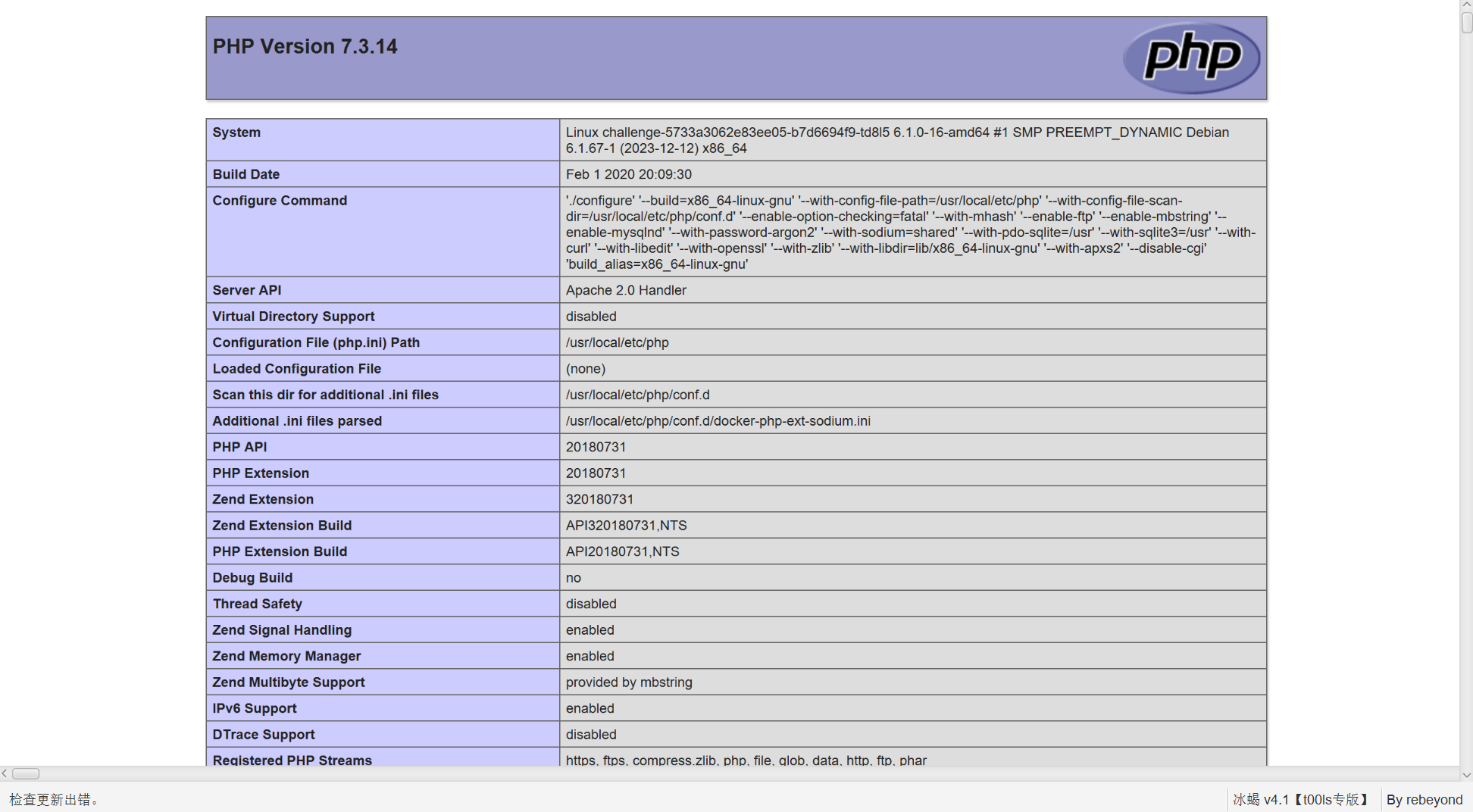Image resolution: width=1473 pixels, height=812 pixels.
Task: Click the 'PHP Extension Build' label
Action: click(x=280, y=551)
